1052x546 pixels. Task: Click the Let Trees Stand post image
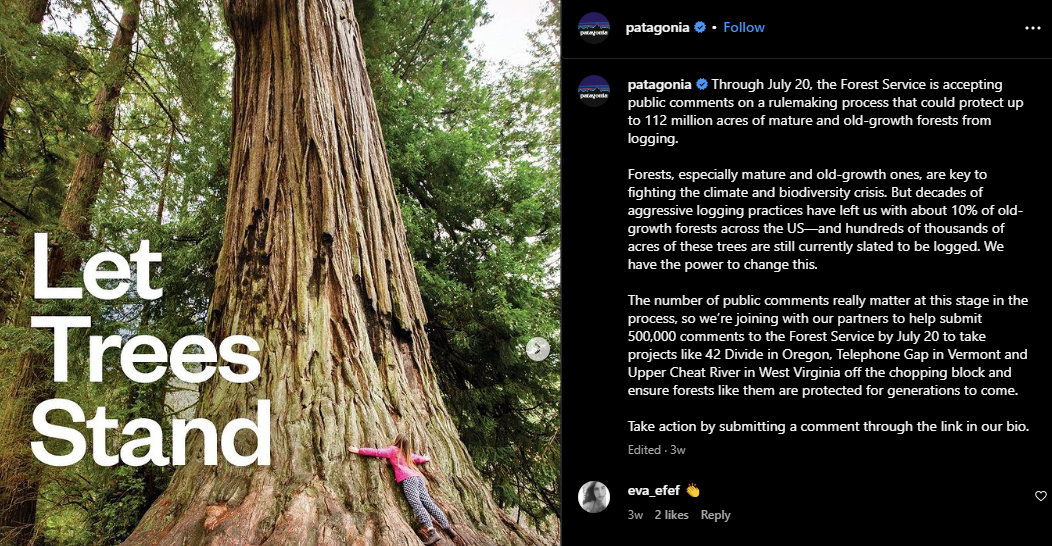(x=280, y=273)
